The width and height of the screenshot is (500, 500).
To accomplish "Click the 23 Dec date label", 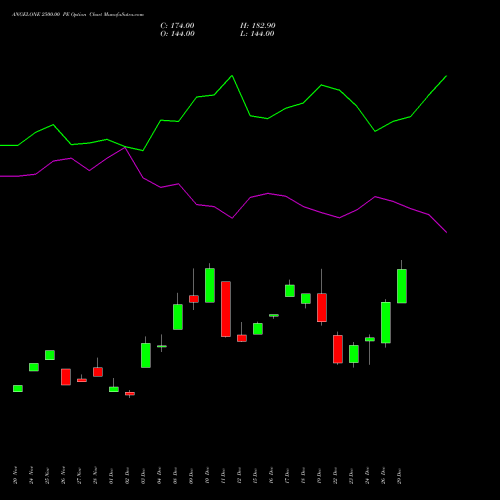I will click(351, 476).
